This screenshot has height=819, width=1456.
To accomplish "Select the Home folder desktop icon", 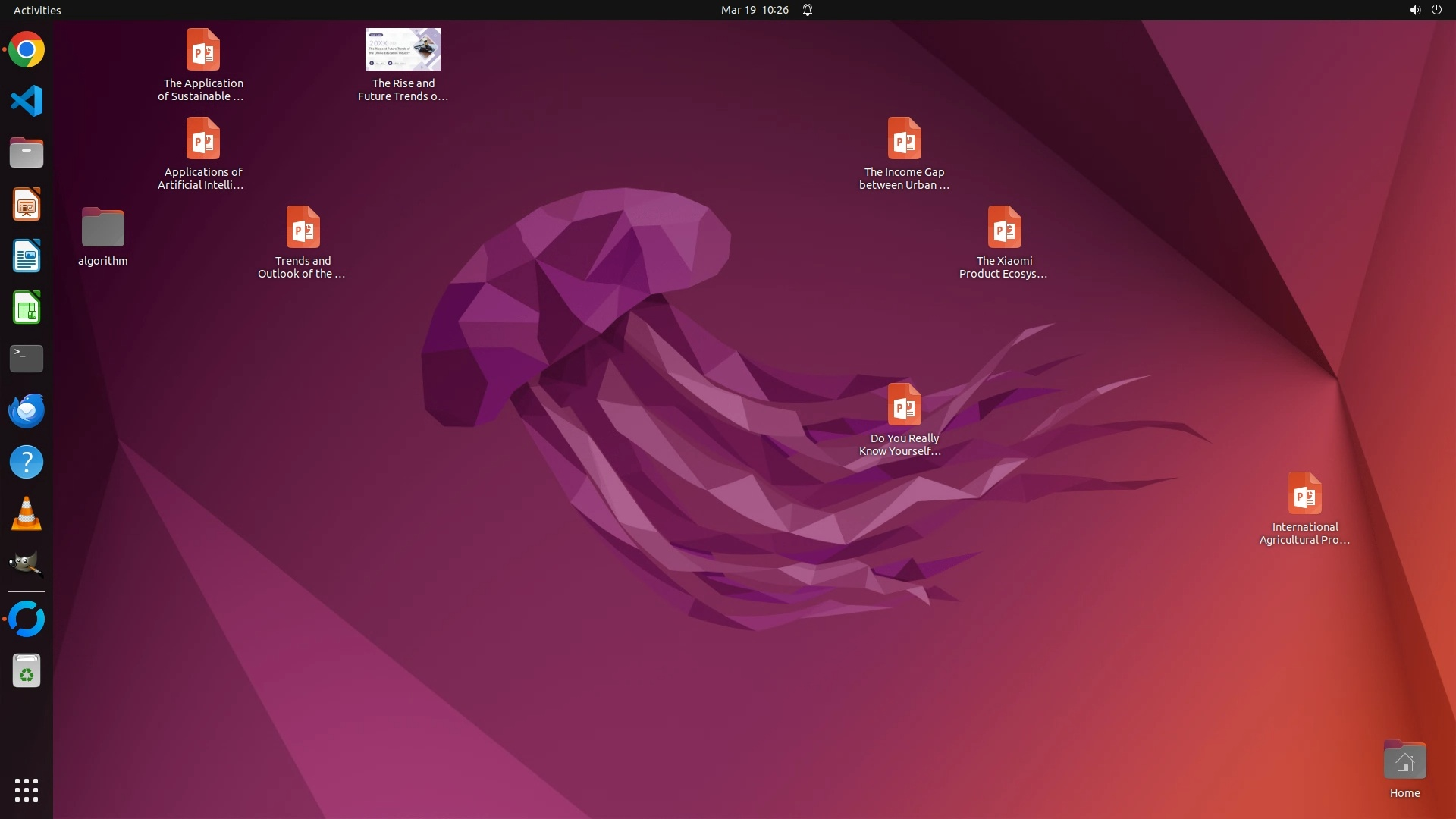I will [x=1404, y=761].
